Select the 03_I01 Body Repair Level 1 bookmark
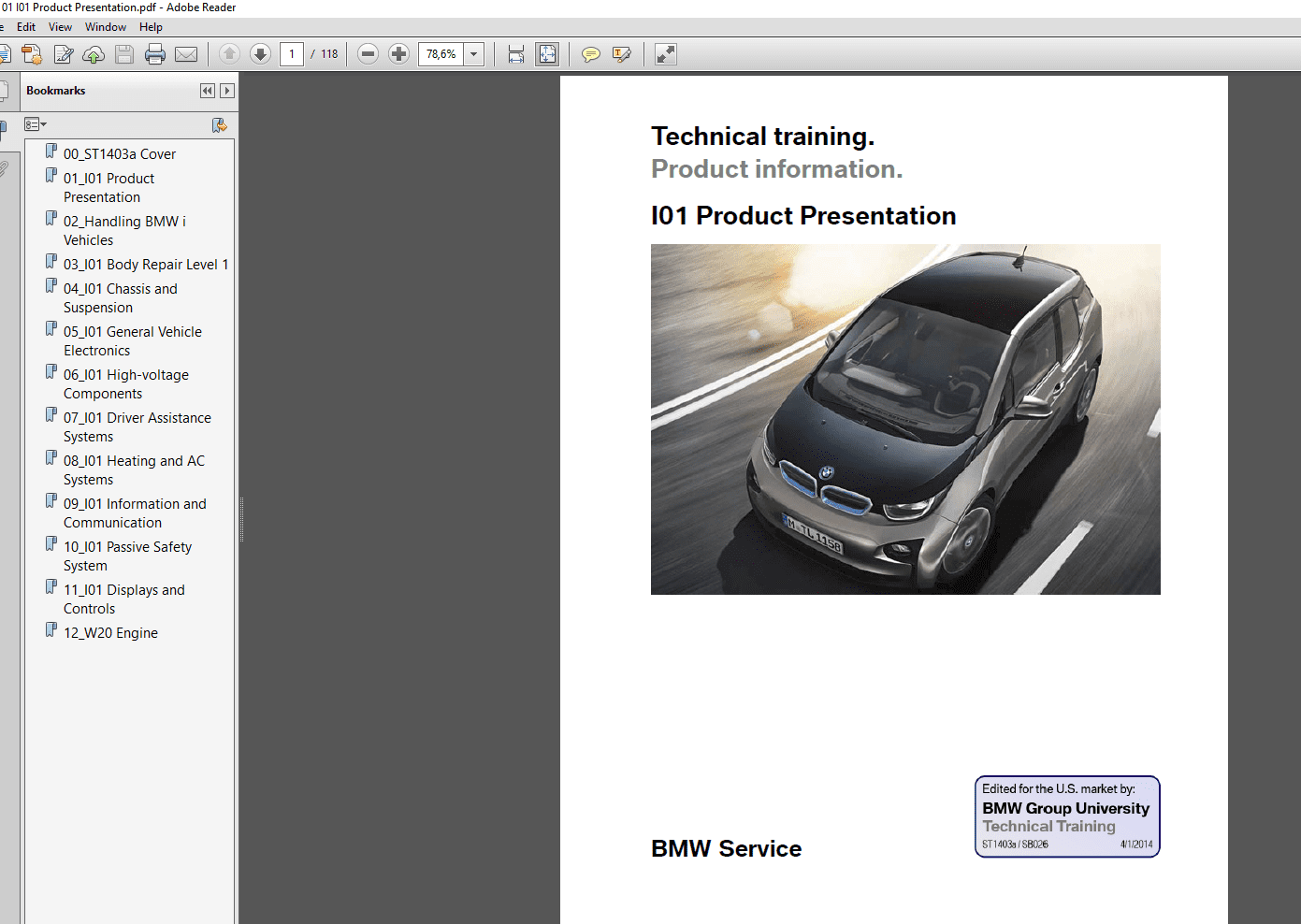The height and width of the screenshot is (924, 1301). click(x=146, y=265)
